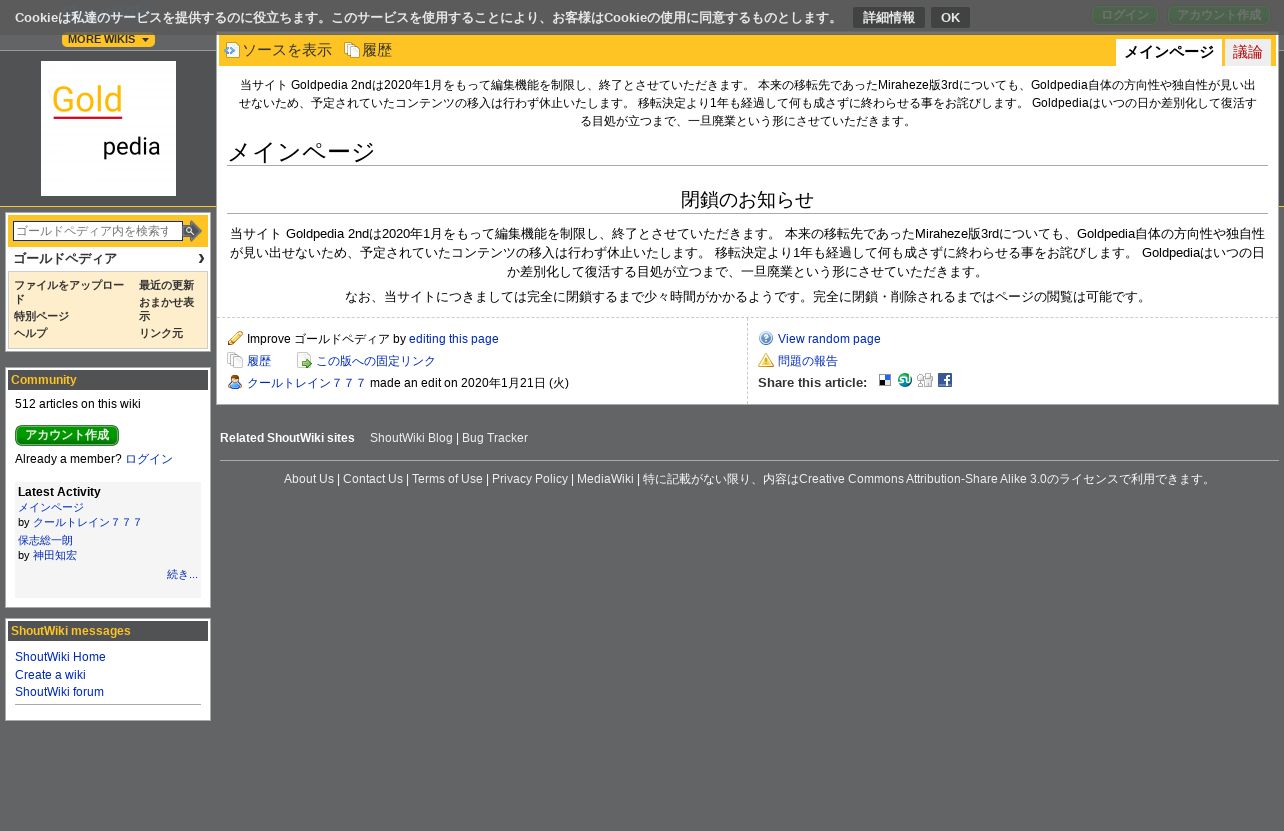Open 特別ページ link
The width and height of the screenshot is (1284, 831).
(x=42, y=317)
